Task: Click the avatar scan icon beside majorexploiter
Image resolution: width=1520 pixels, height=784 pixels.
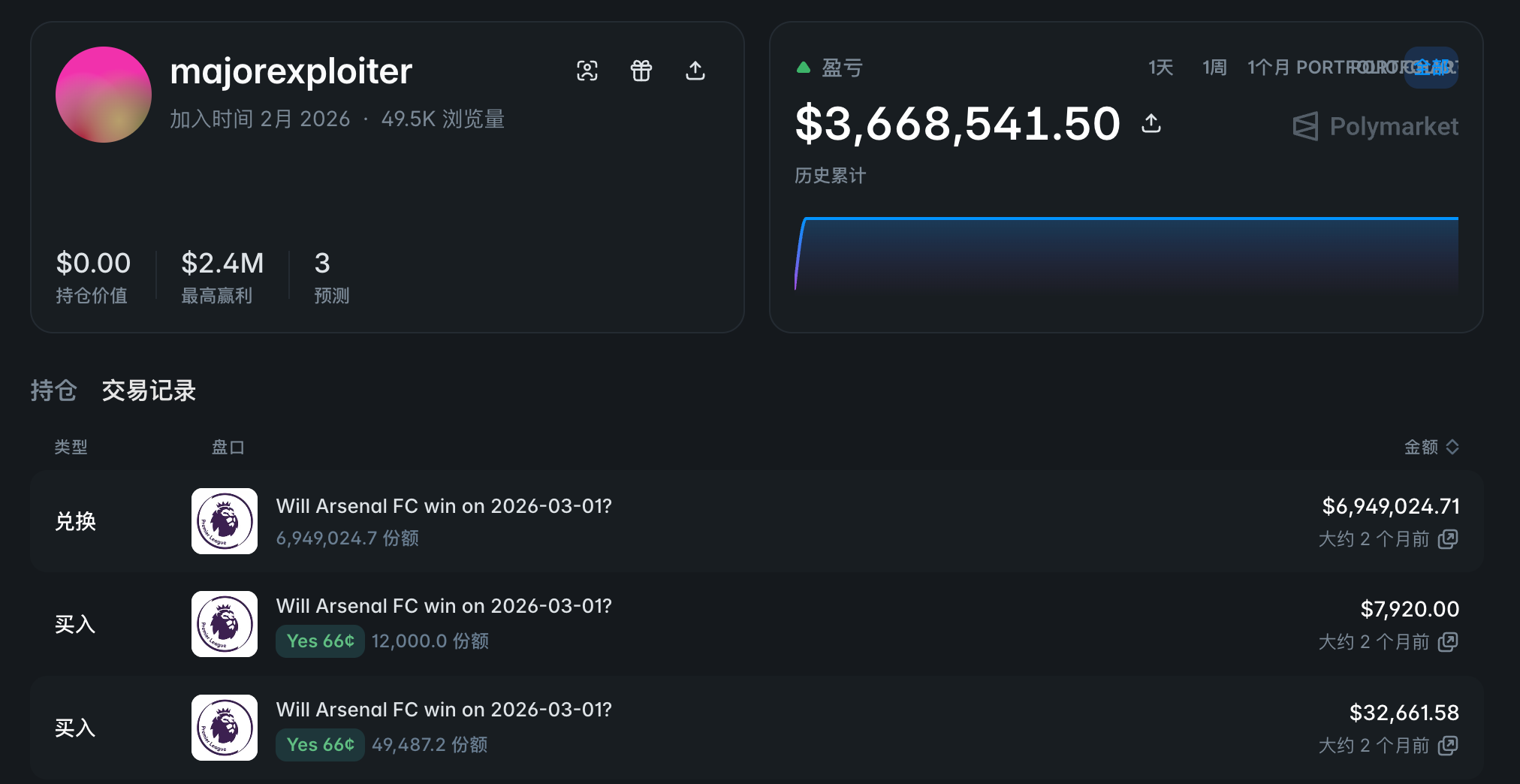Action: (x=588, y=71)
